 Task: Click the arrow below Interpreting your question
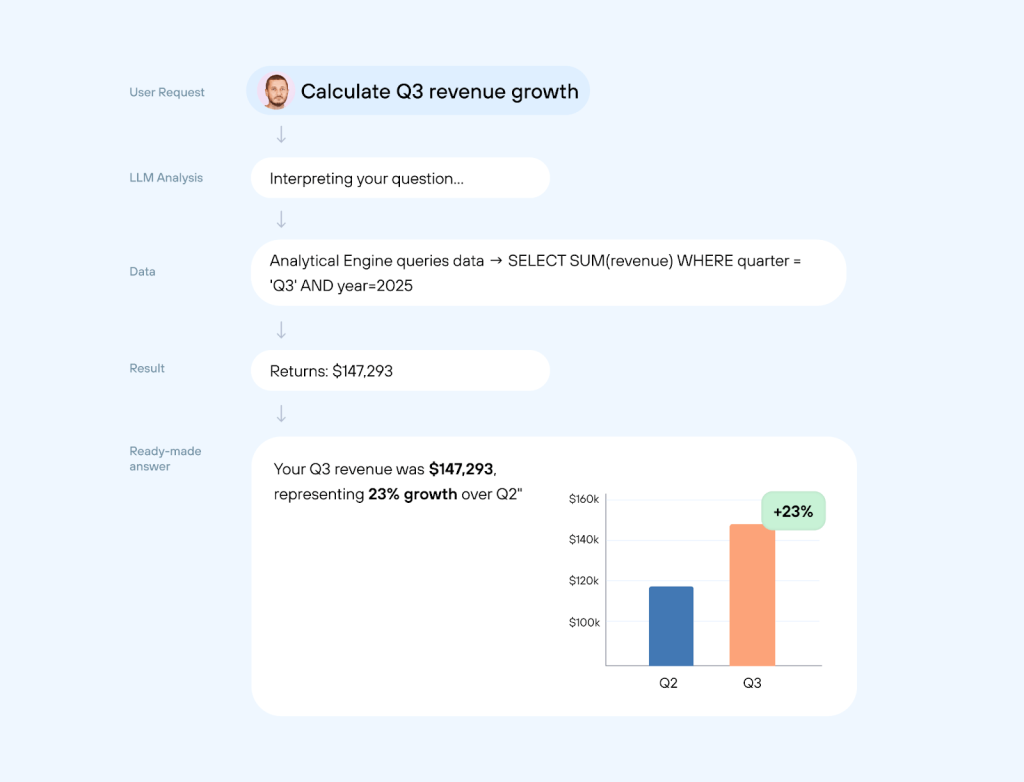pos(281,219)
